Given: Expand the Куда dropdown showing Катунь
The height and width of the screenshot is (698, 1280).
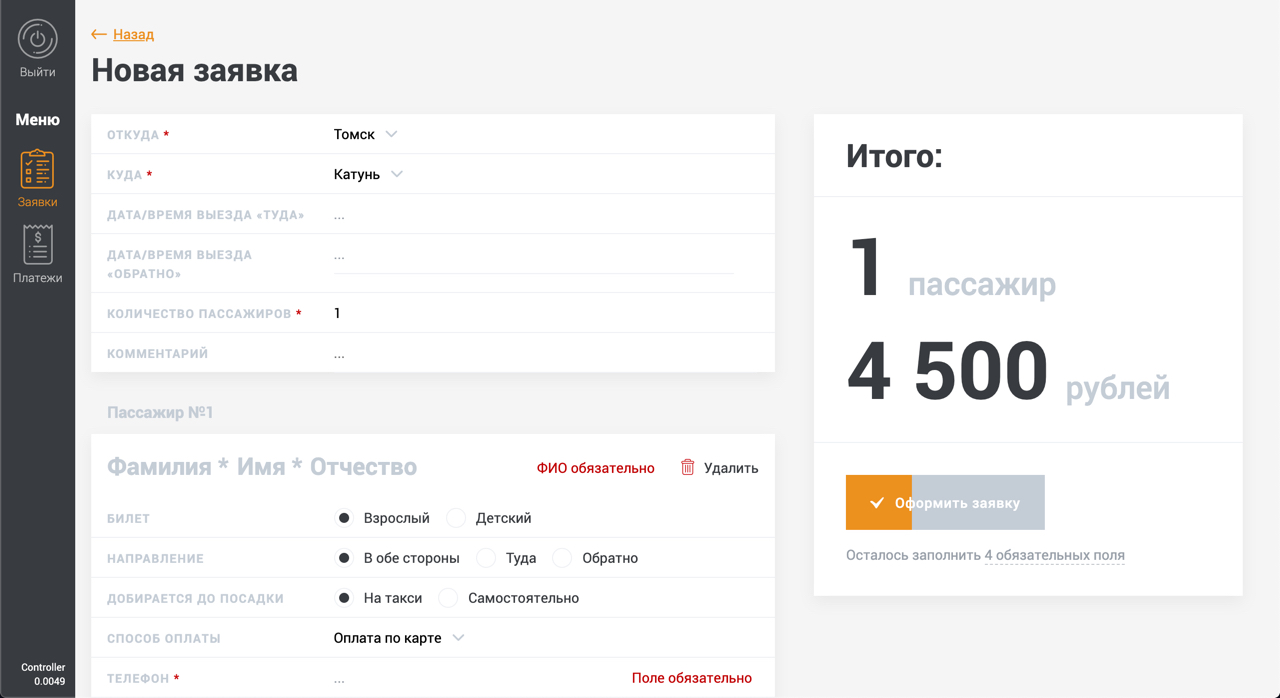Looking at the screenshot, I should pyautogui.click(x=369, y=174).
